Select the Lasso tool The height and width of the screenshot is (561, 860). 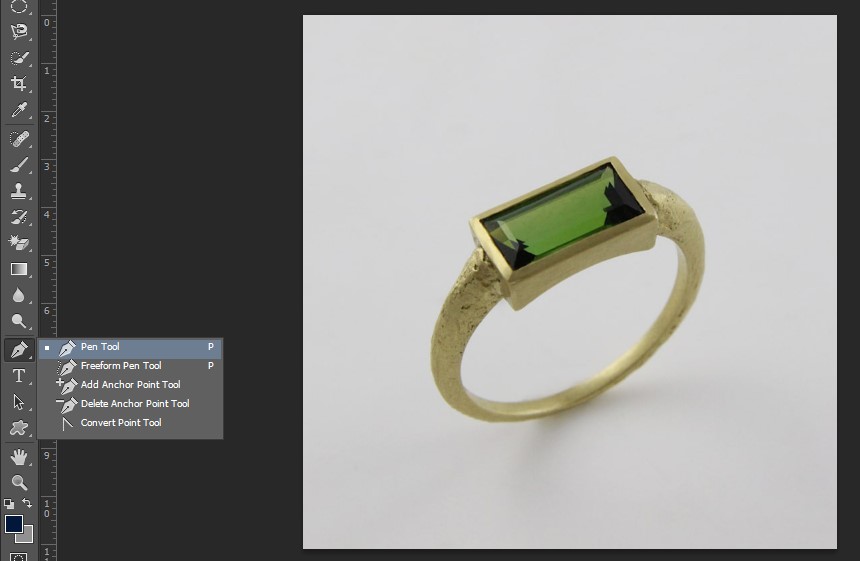(19, 31)
